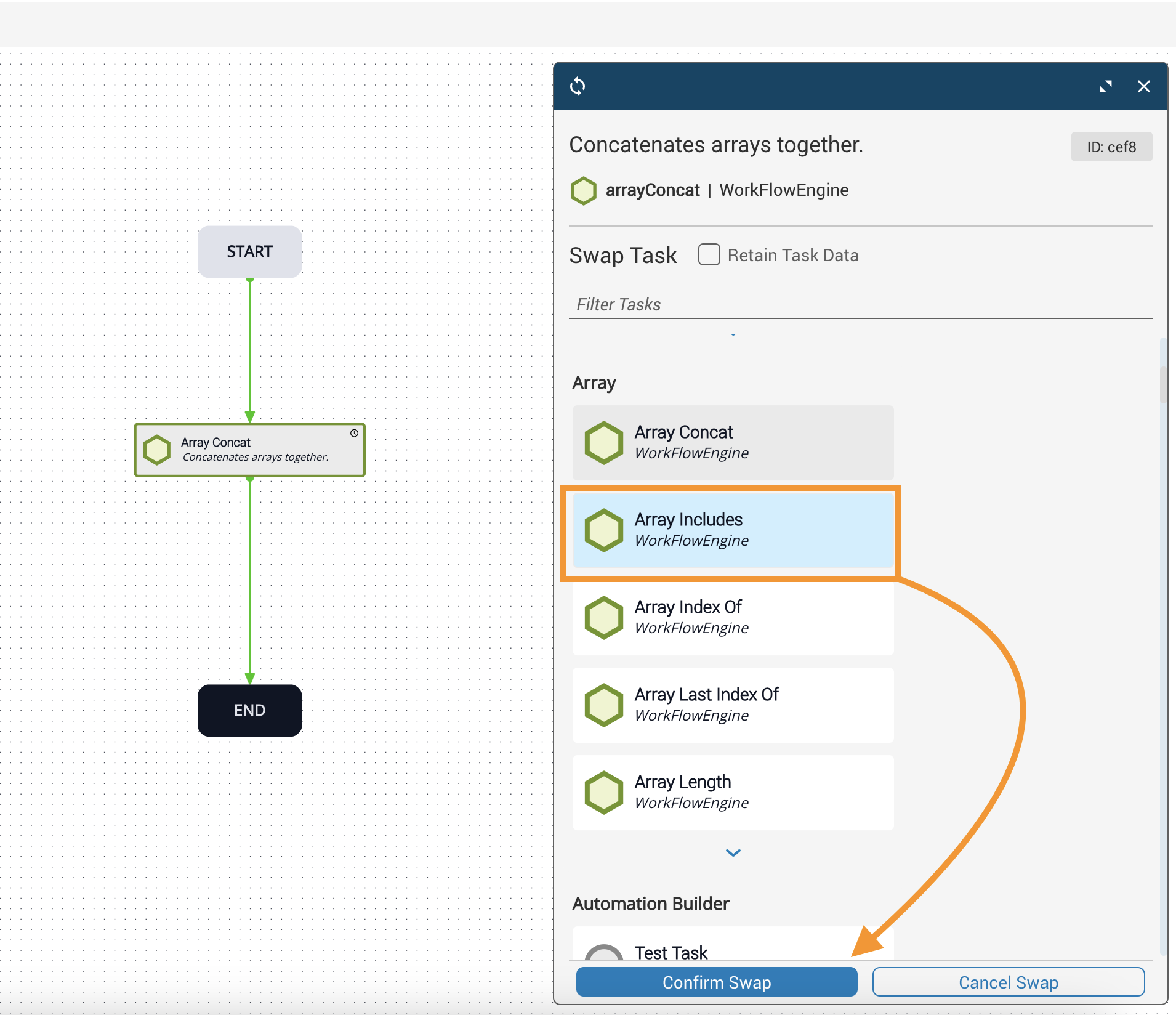The image size is (1176, 1015).
Task: Click the task list vertical scrollbar
Action: tap(1162, 384)
